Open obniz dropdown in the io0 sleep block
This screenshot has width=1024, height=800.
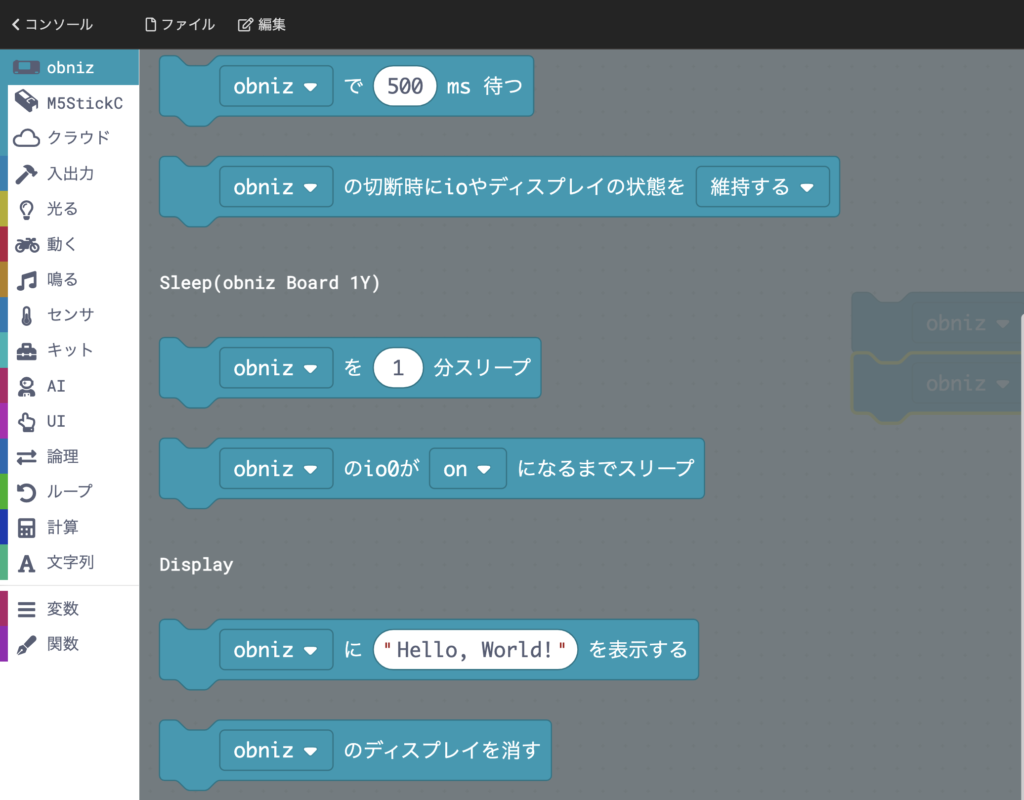point(276,468)
